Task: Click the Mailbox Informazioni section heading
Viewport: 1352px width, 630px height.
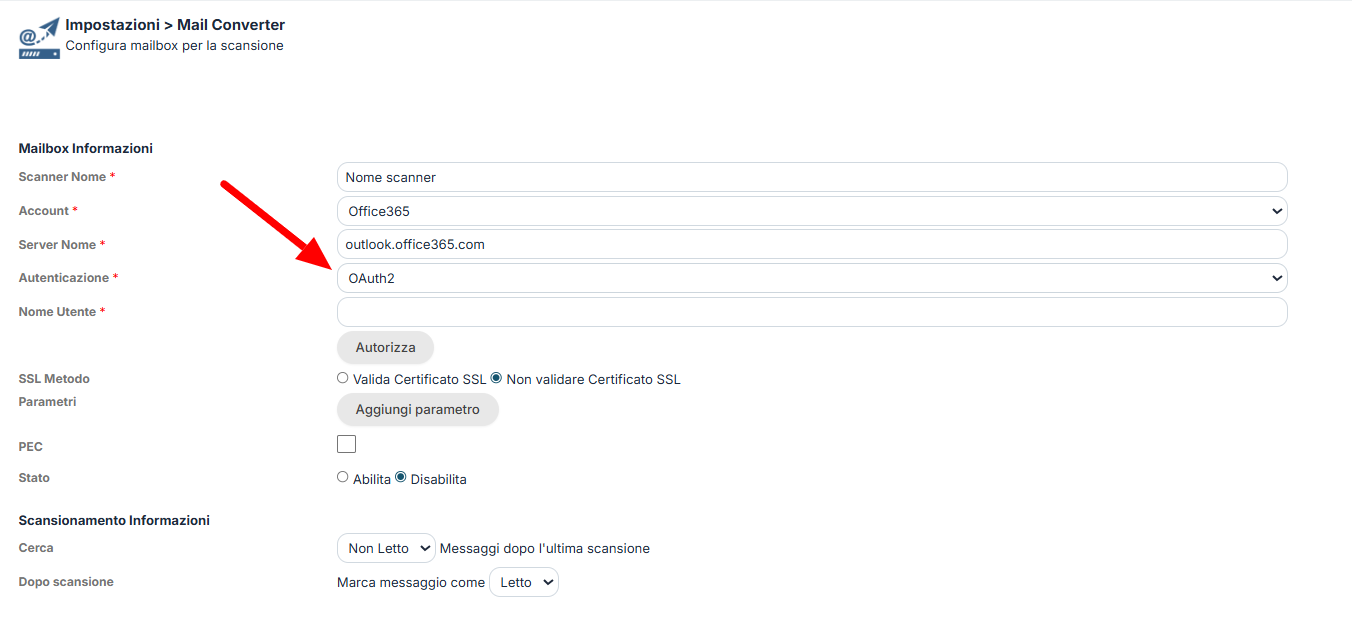Action: point(85,148)
